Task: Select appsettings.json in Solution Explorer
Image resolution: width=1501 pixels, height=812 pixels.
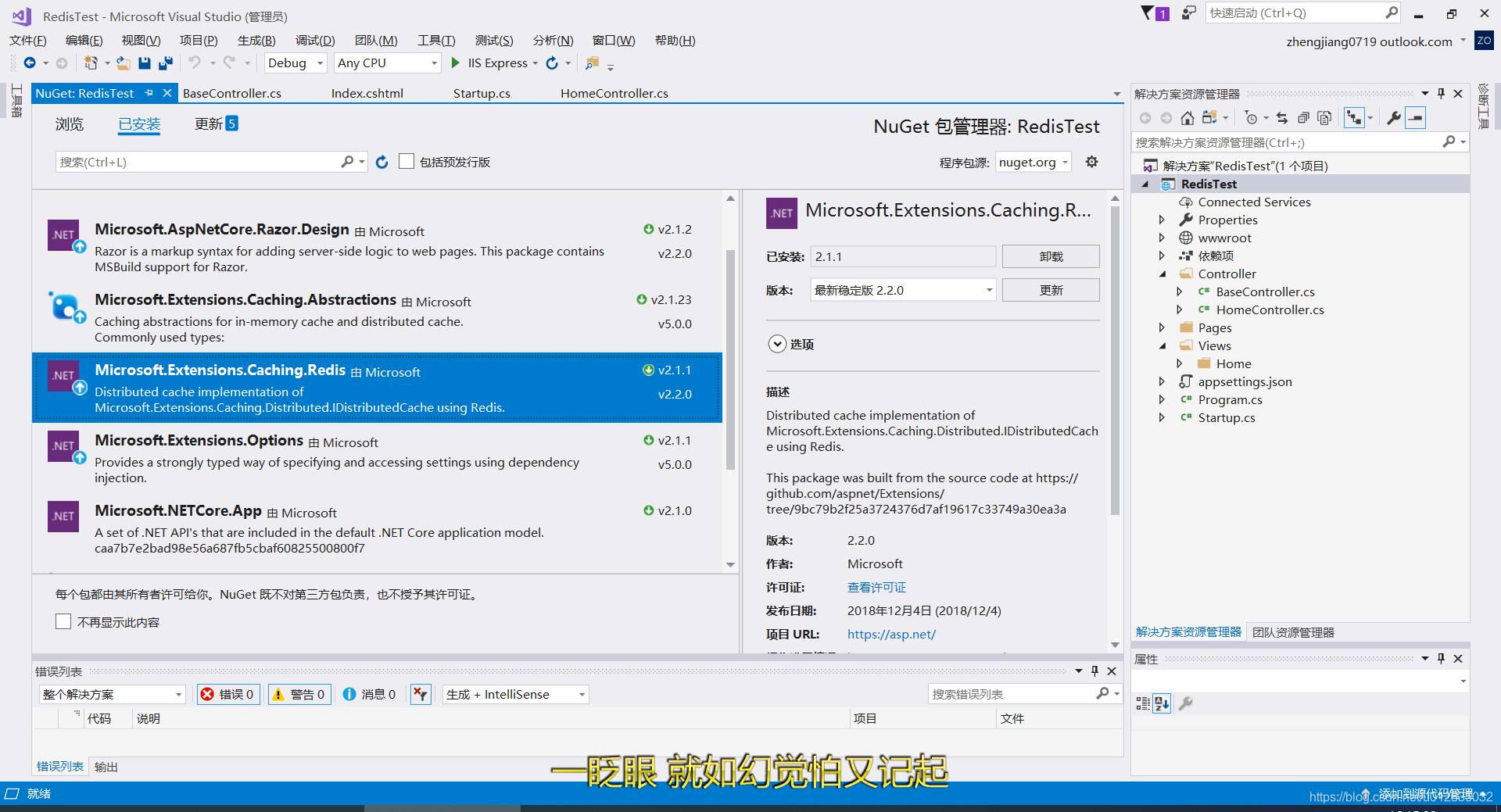Action: (1245, 381)
